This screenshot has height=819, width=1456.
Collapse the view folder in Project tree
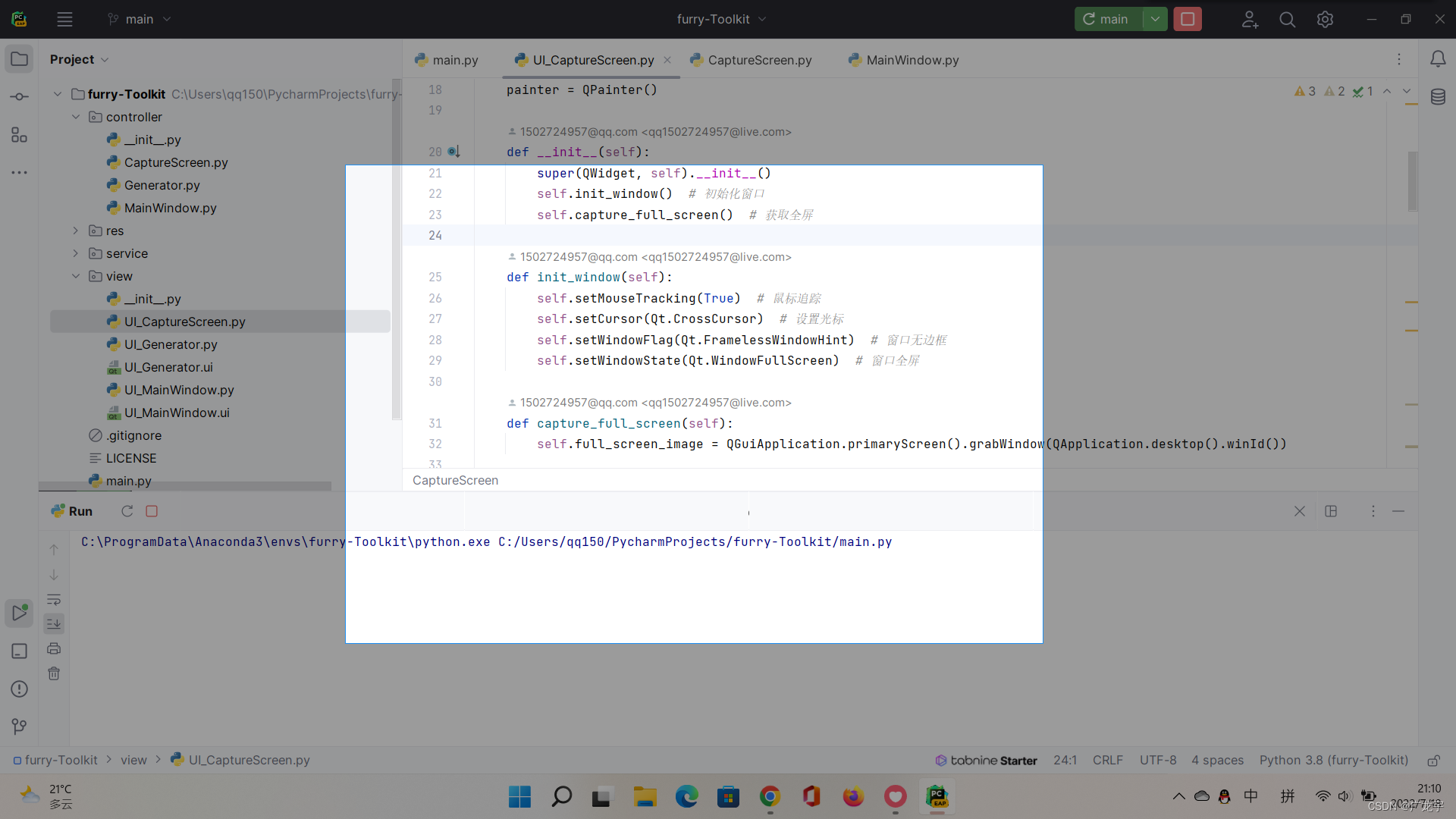(75, 275)
